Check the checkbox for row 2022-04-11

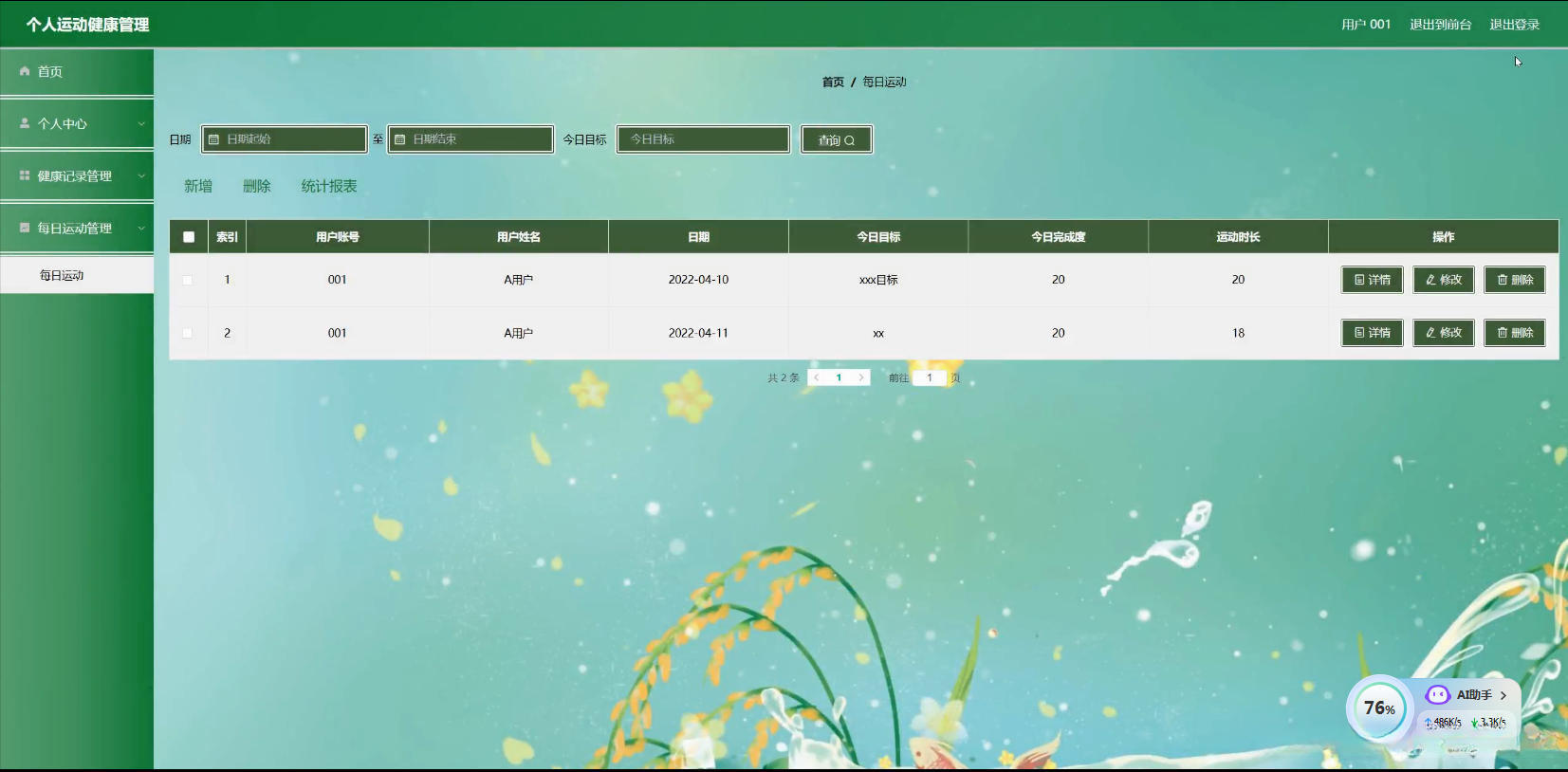click(187, 333)
